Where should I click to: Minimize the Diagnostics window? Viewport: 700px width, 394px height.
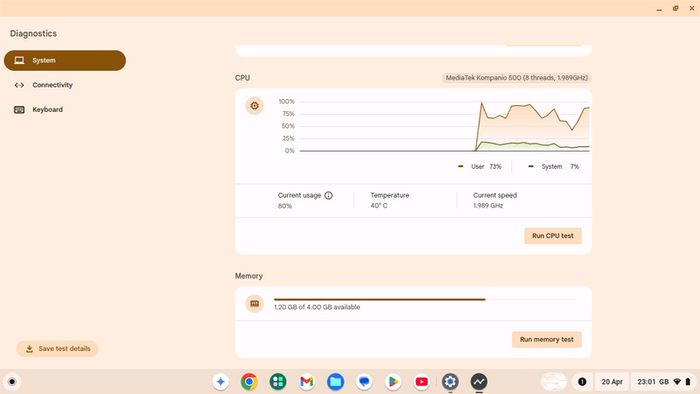659,8
